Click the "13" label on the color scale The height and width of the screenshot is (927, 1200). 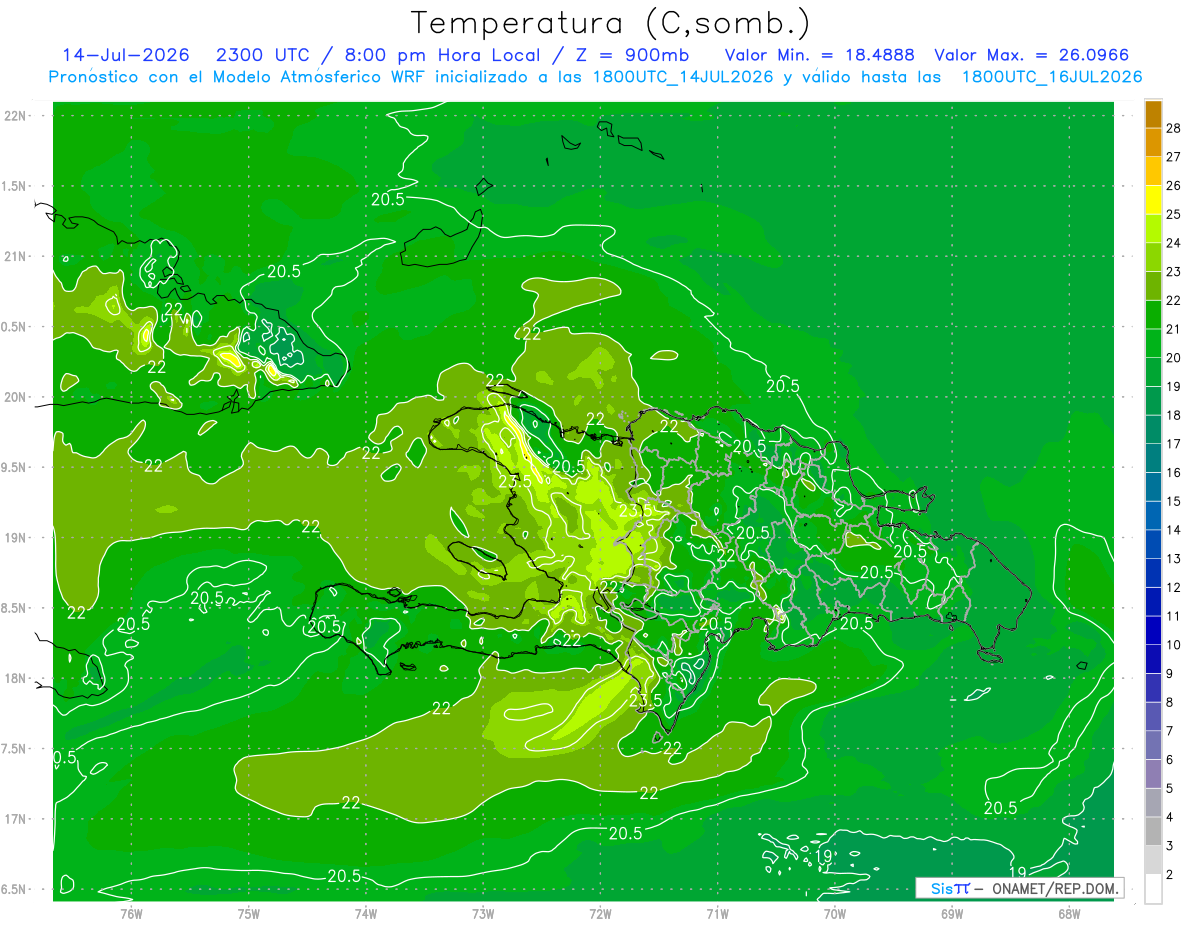point(1174,559)
